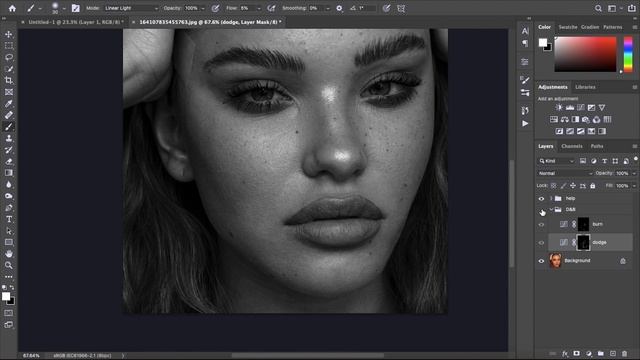Hide the Background layer
The width and height of the screenshot is (640, 360).
541,261
